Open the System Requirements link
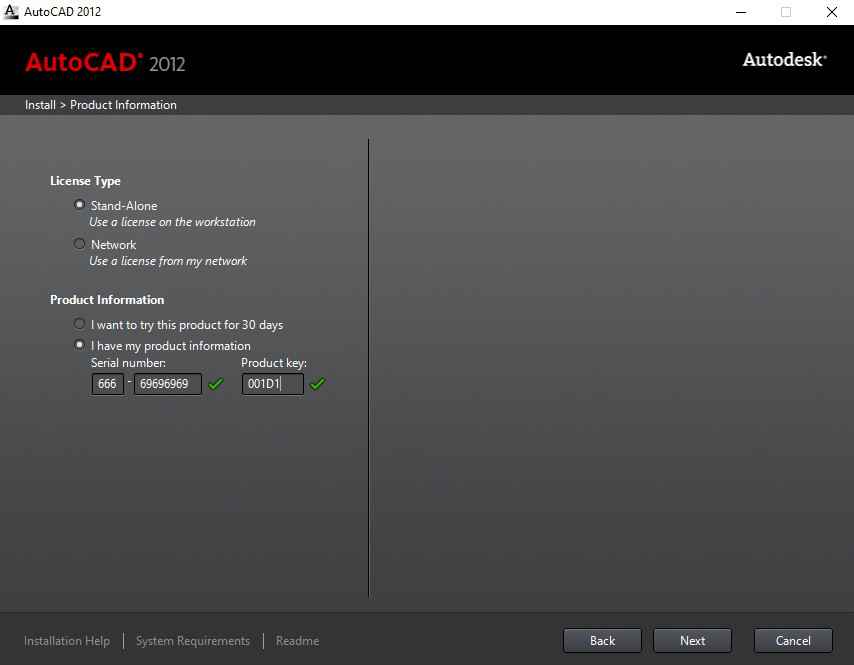 click(x=193, y=641)
